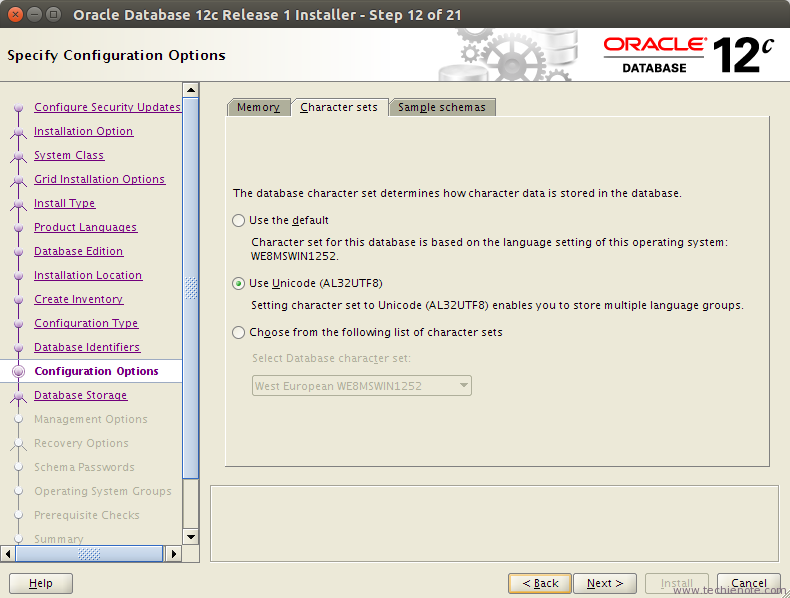This screenshot has height=598, width=790.
Task: Click the System Class step bullet
Action: pyautogui.click(x=19, y=155)
